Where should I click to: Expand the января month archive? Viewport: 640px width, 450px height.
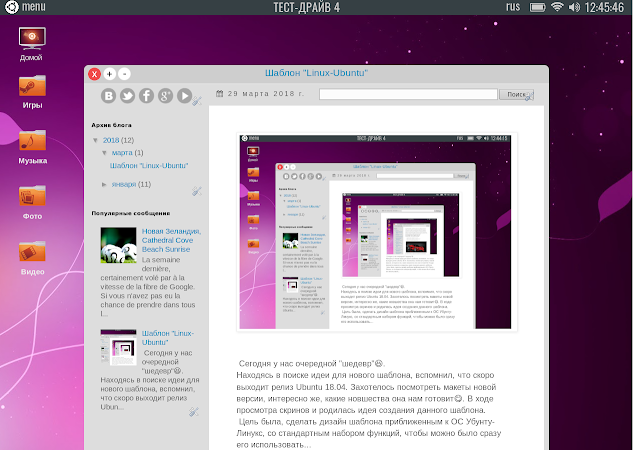click(x=104, y=185)
